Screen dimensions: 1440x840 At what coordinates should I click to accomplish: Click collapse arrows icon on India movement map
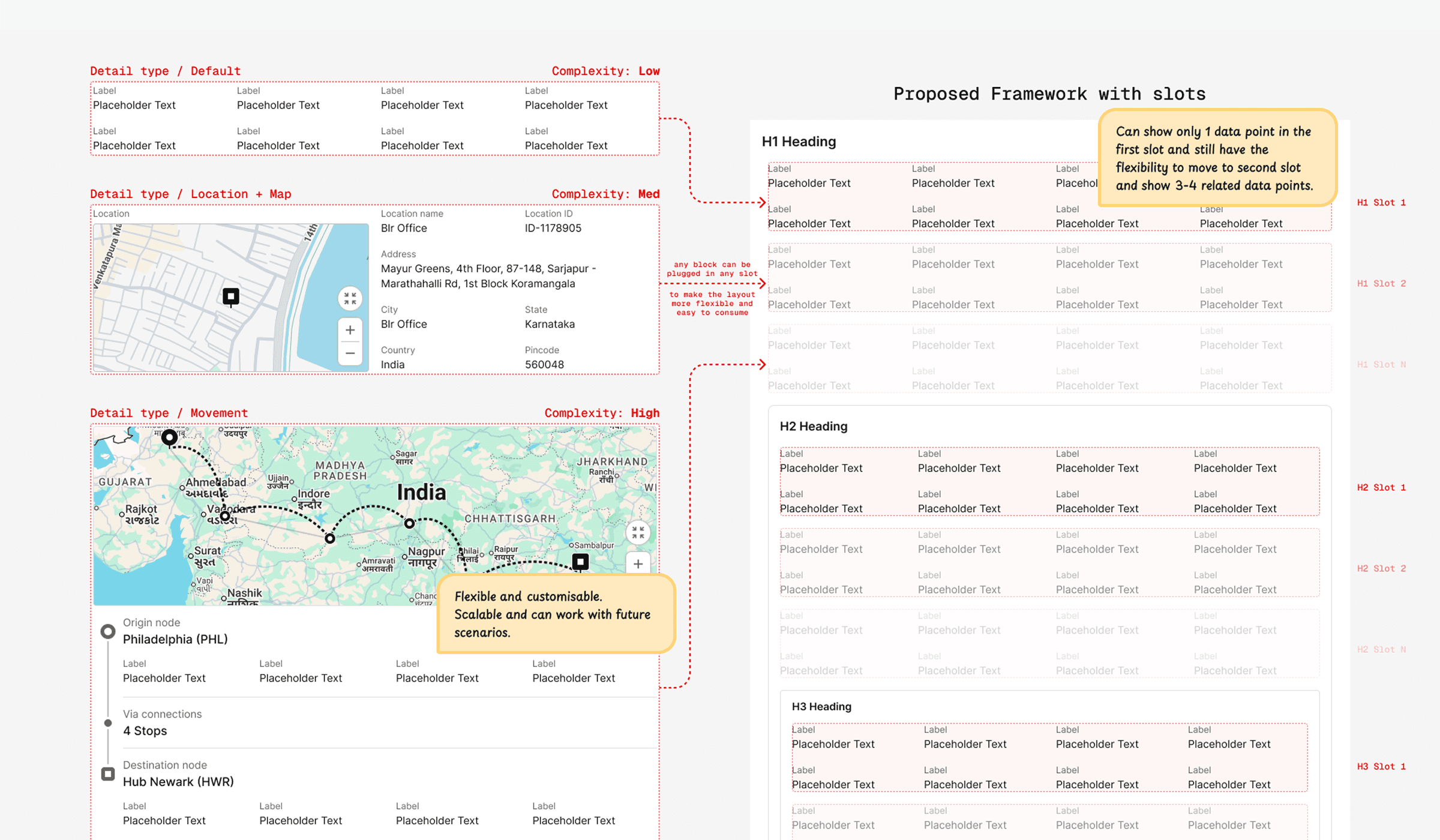coord(638,532)
